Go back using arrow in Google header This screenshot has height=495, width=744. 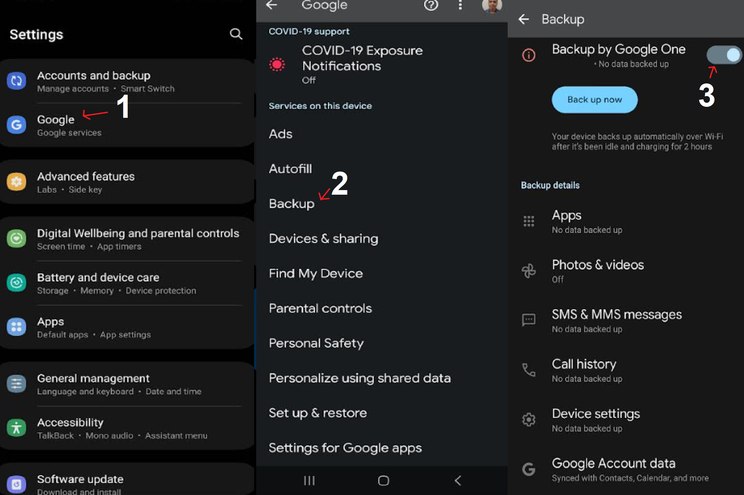[x=272, y=5]
